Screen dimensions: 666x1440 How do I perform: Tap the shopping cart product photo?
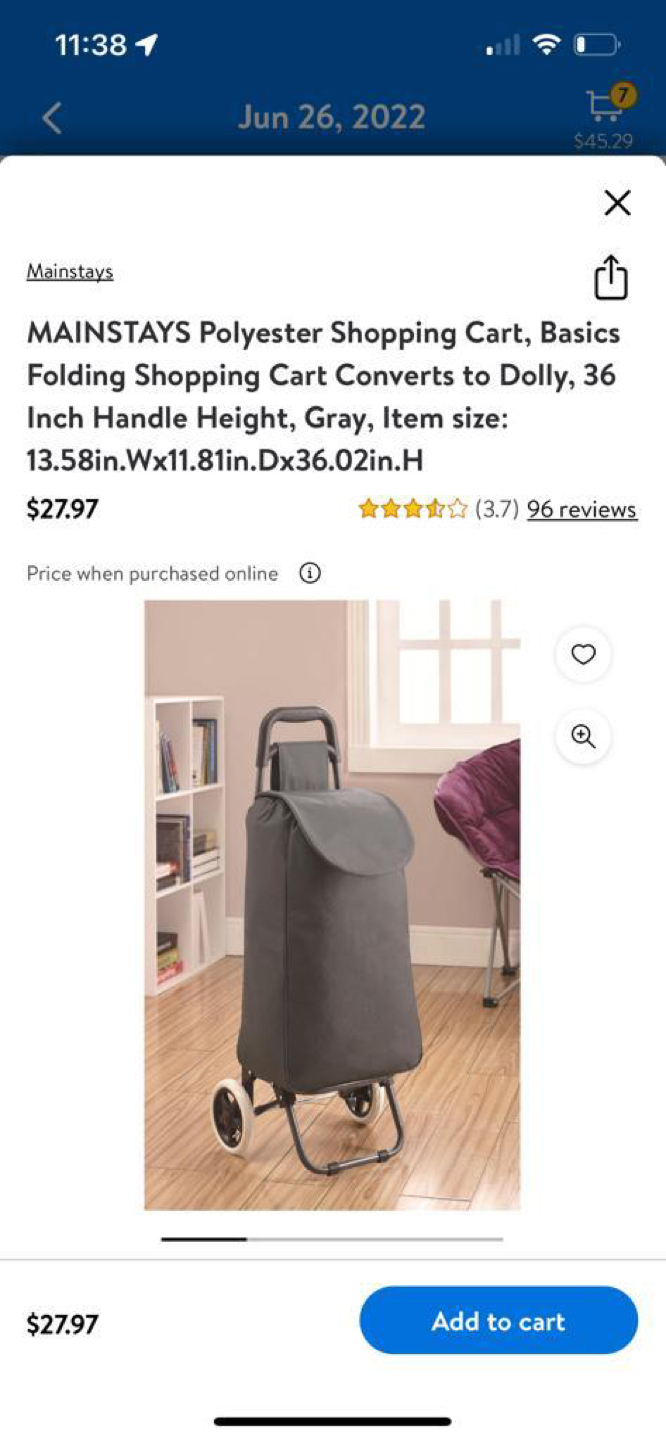[x=332, y=905]
